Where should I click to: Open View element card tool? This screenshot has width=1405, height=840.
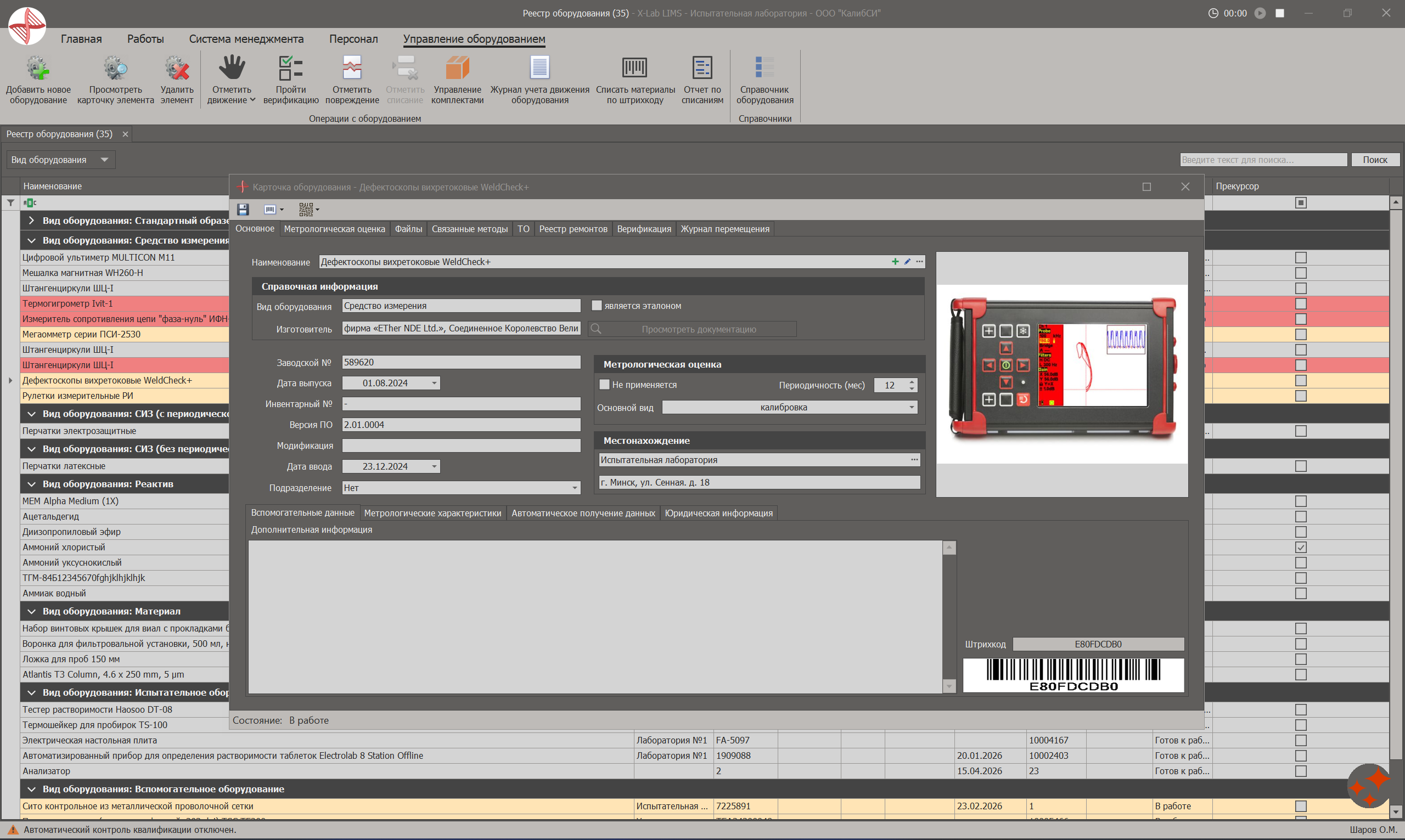click(x=115, y=69)
